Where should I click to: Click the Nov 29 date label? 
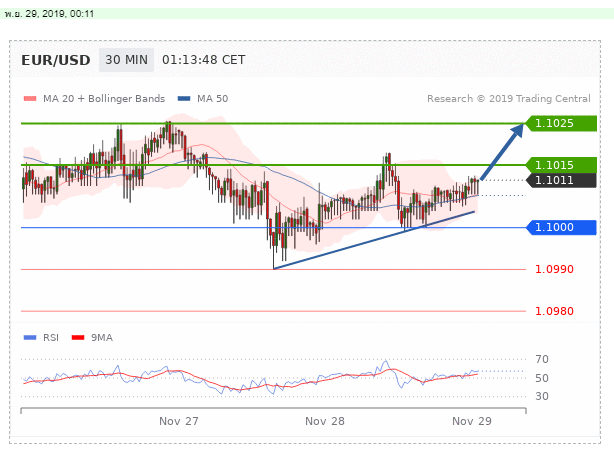(x=472, y=421)
